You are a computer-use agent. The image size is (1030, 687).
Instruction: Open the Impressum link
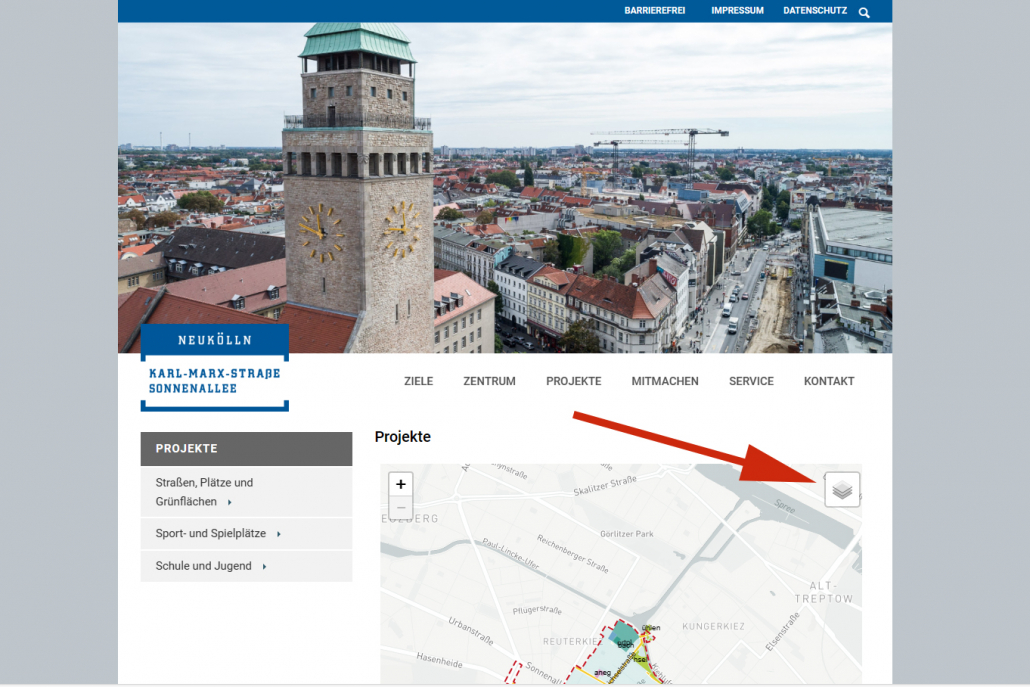(x=737, y=11)
